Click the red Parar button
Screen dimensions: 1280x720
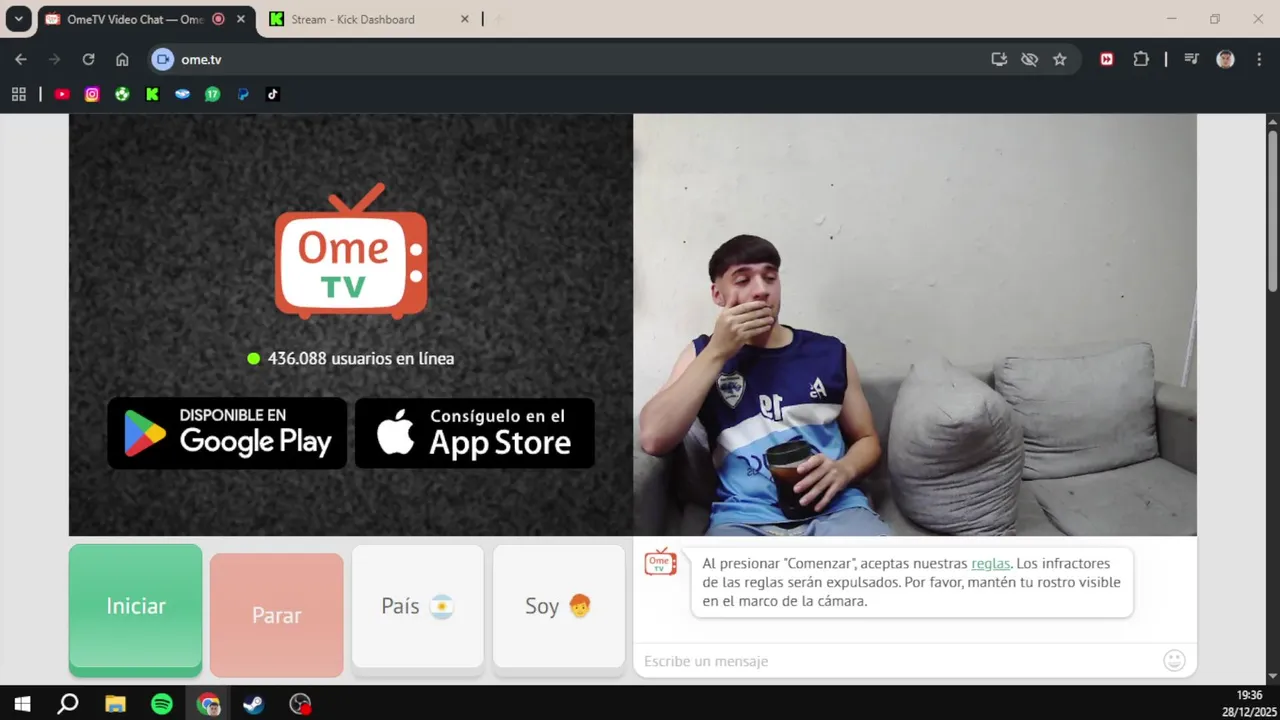point(276,615)
